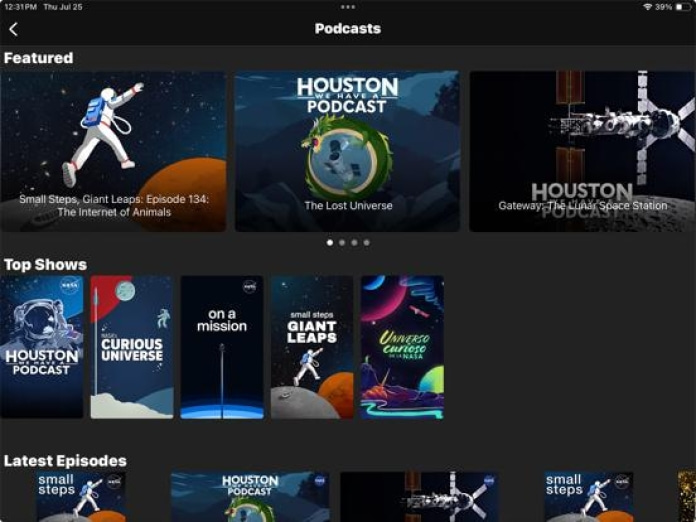Open featured Internet of Animals episode

coord(114,151)
